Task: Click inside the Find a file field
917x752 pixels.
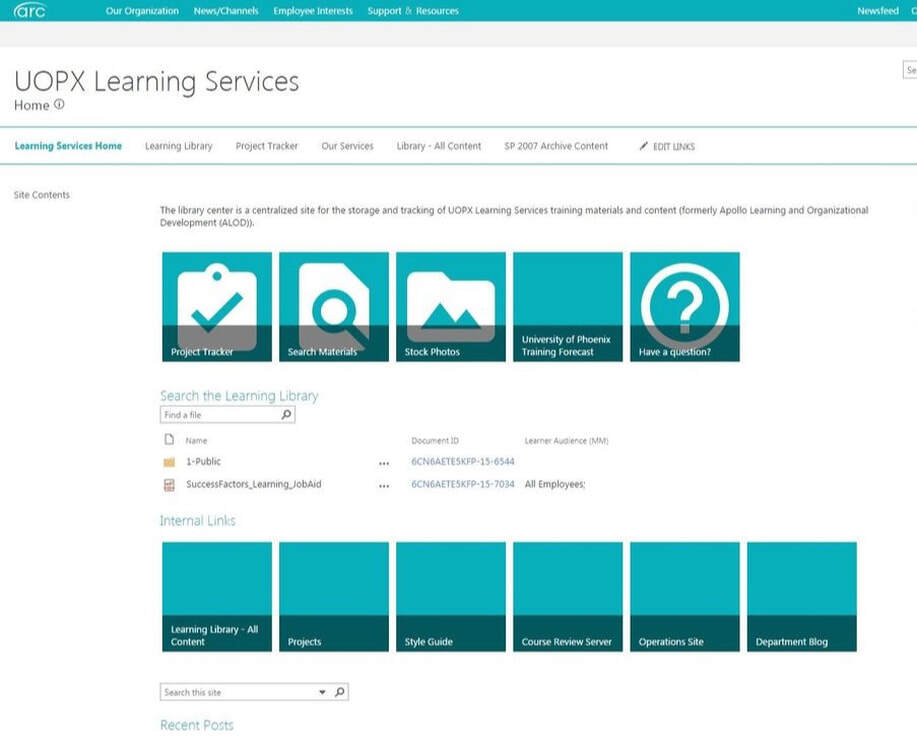Action: tap(220, 415)
